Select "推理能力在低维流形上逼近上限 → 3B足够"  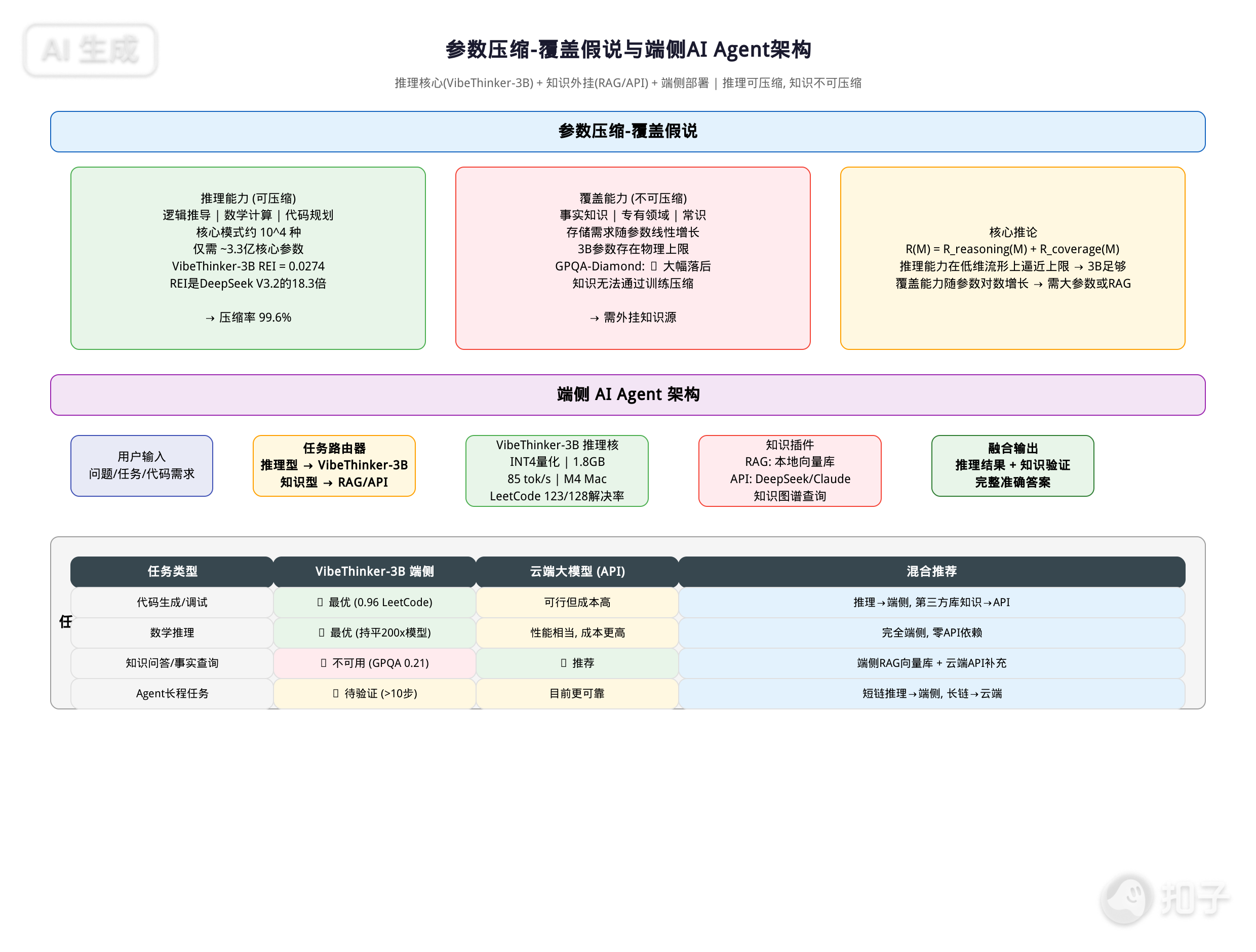(1013, 266)
